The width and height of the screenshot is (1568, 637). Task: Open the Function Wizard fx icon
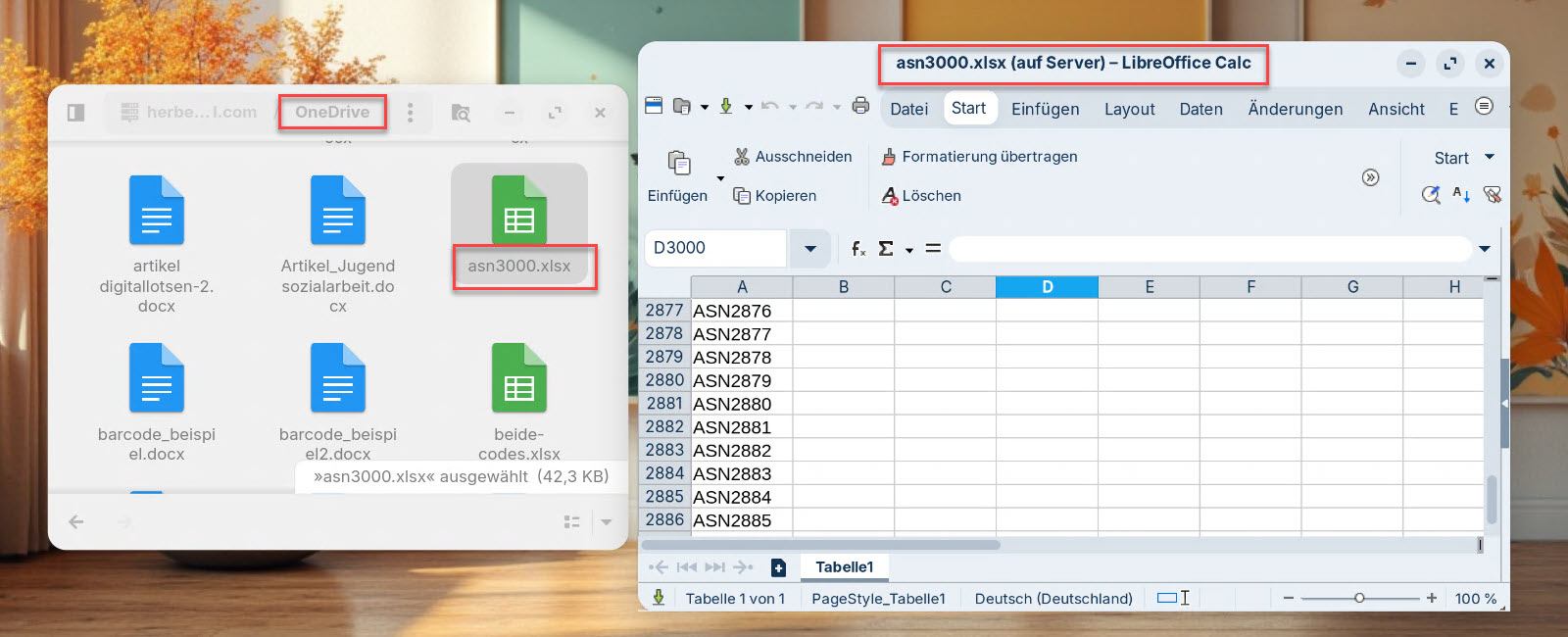858,249
